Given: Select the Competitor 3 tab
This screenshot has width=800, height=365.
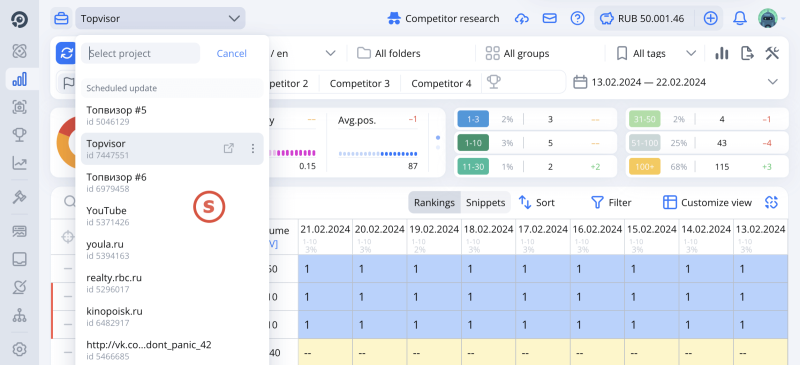Looking at the screenshot, I should (360, 83).
